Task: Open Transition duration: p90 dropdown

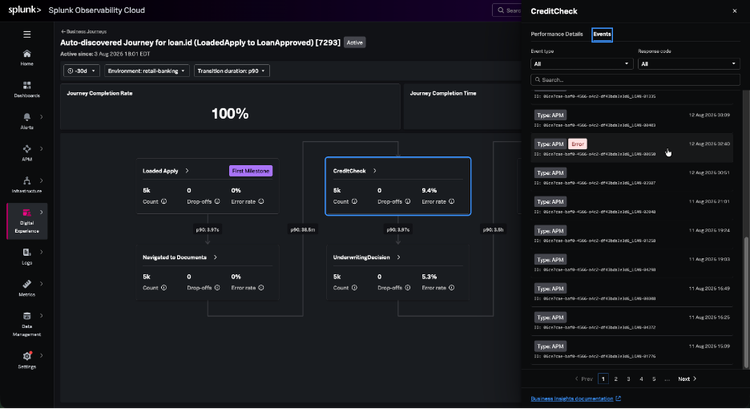Action: [x=232, y=71]
